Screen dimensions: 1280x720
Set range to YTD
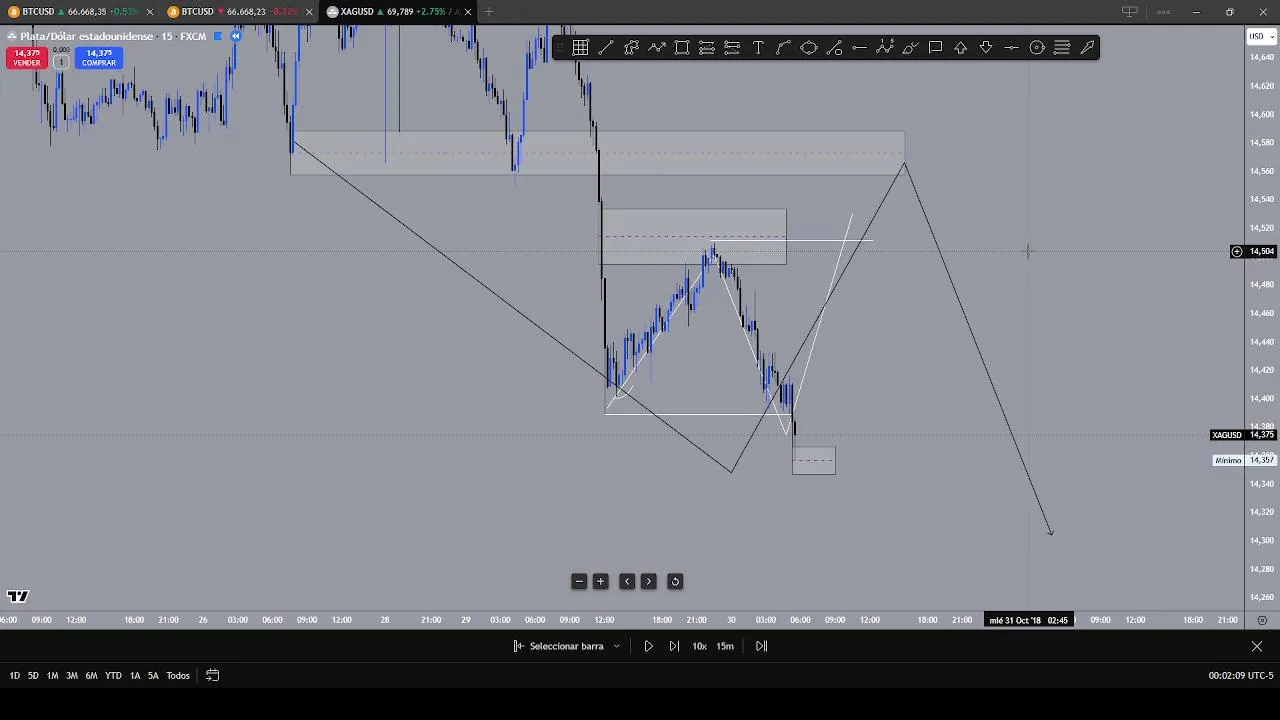click(x=113, y=676)
